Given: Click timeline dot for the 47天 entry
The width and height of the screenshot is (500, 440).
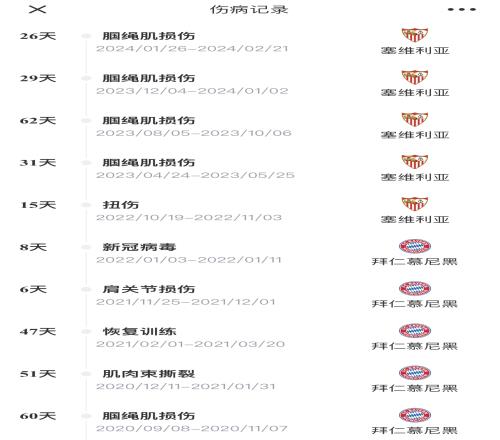Looking at the screenshot, I should click(86, 331).
